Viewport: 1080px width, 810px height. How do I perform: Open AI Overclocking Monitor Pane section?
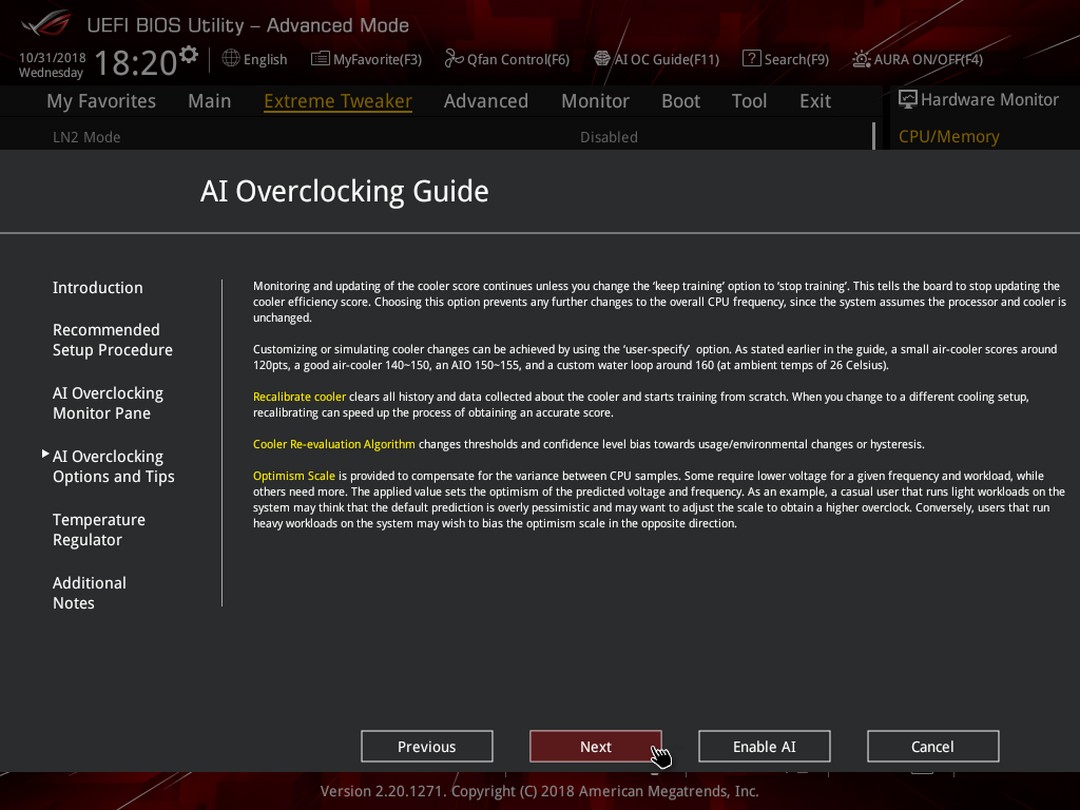pyautogui.click(x=108, y=403)
